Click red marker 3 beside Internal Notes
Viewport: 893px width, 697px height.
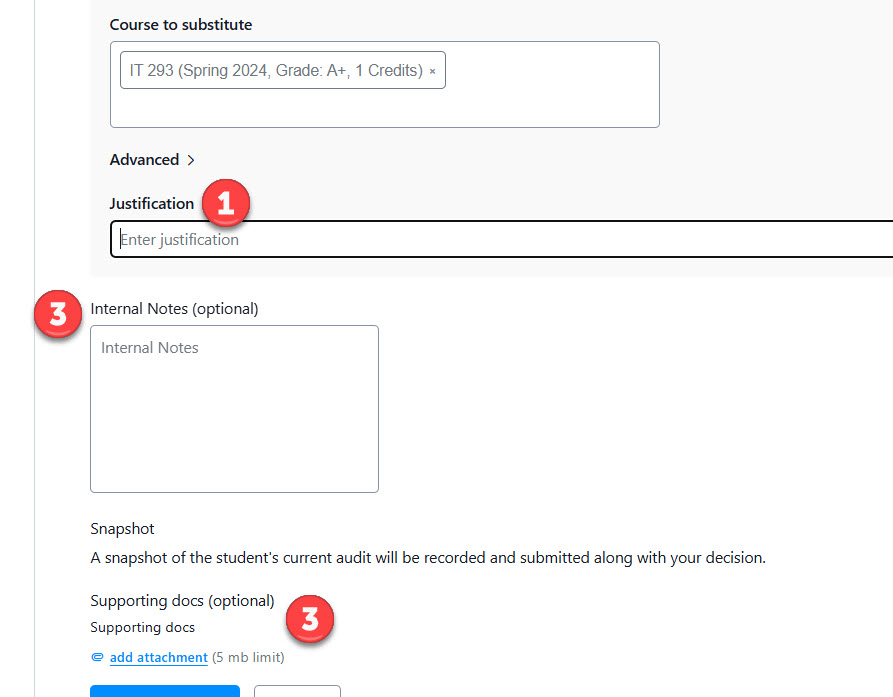58,314
